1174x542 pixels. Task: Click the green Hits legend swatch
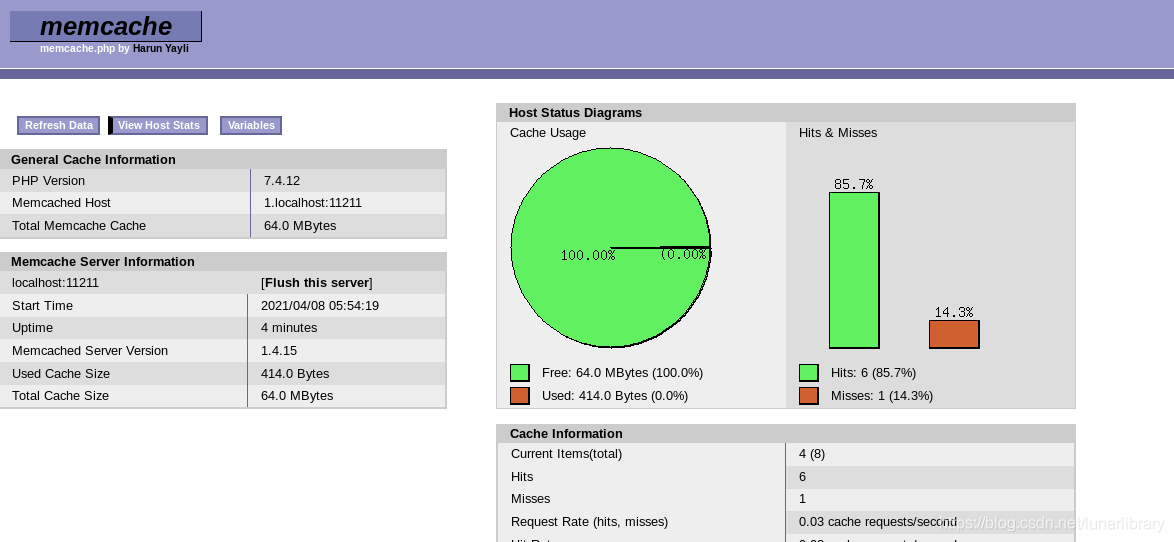tap(809, 373)
